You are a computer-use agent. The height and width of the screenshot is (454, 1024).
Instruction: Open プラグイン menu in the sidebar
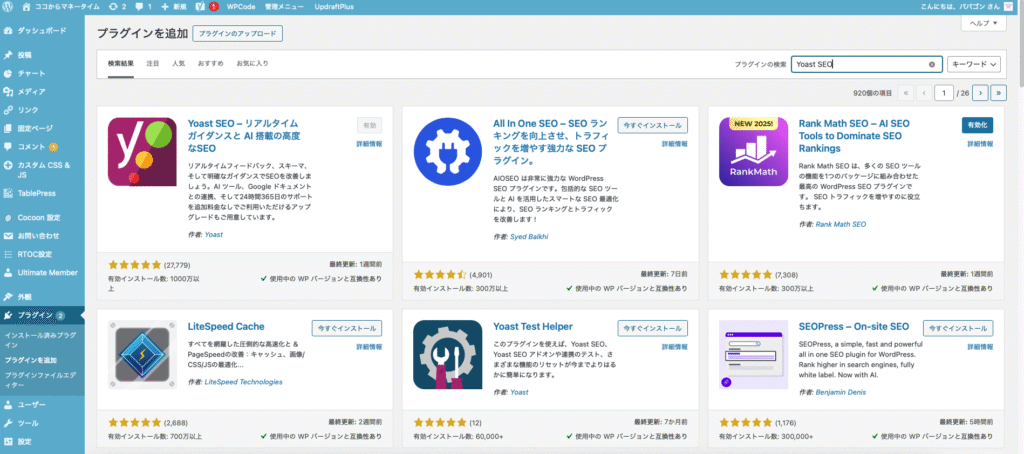[42, 316]
